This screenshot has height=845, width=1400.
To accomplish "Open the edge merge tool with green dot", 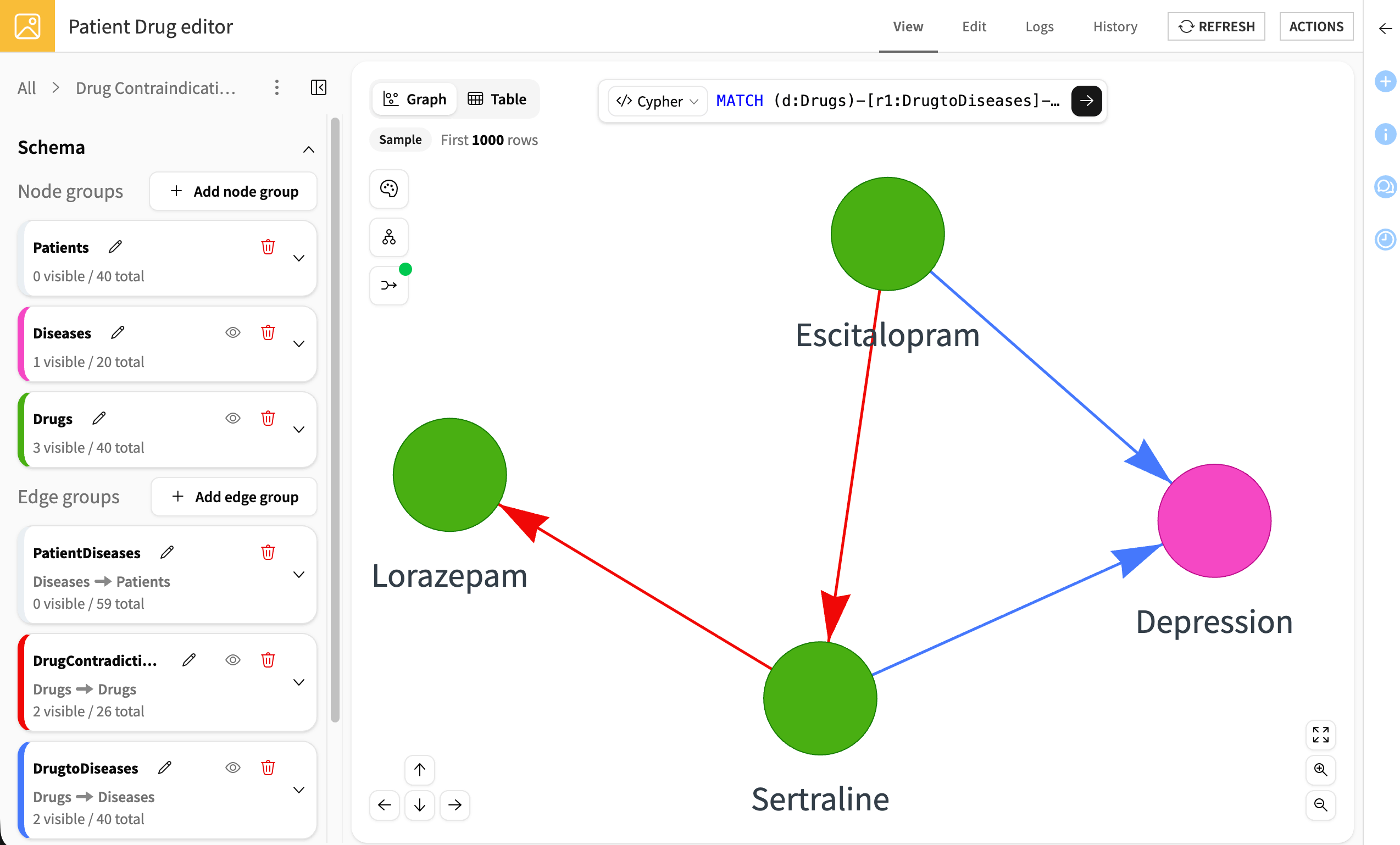I will click(x=388, y=285).
